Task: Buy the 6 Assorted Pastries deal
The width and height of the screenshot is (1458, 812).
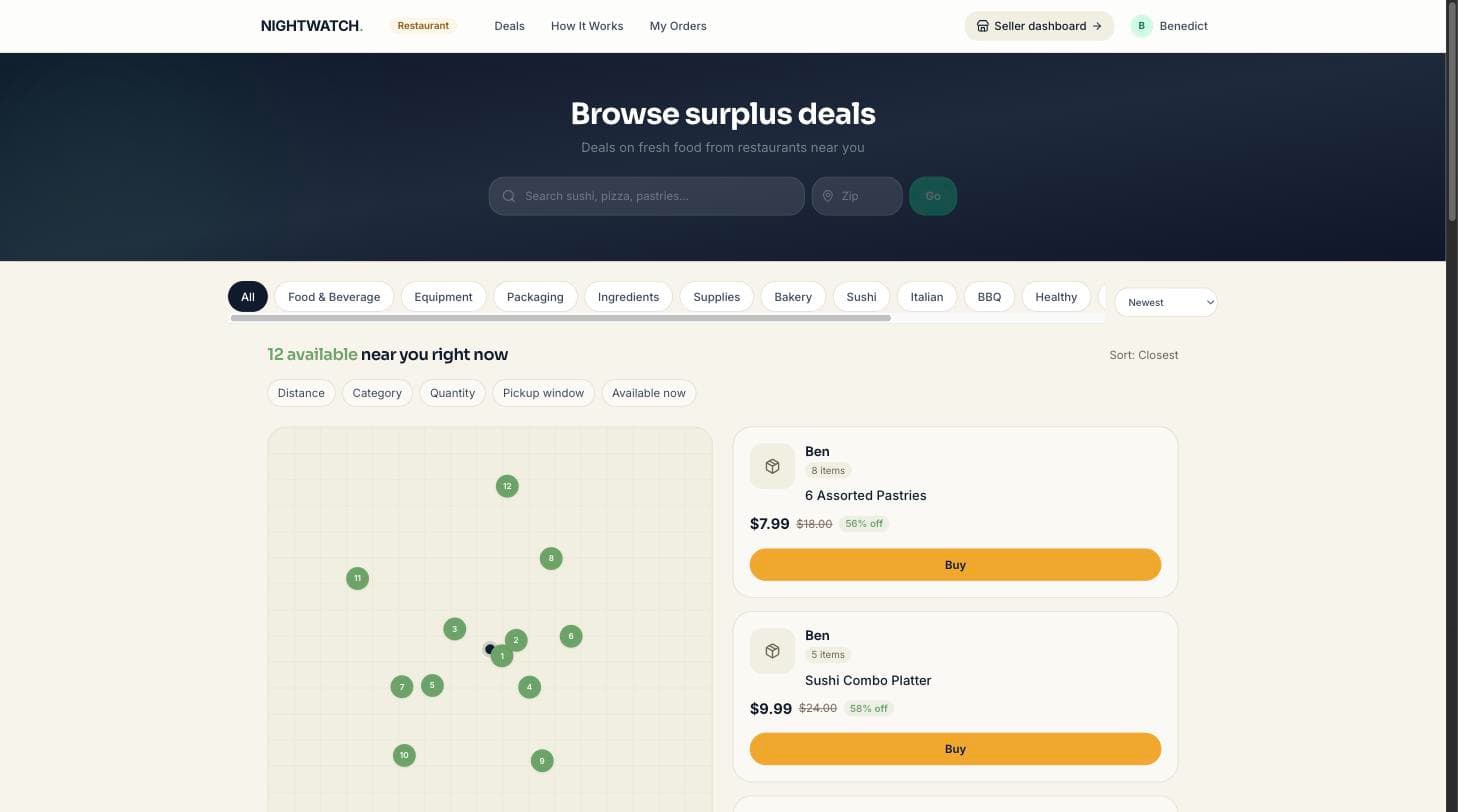Action: tap(955, 565)
